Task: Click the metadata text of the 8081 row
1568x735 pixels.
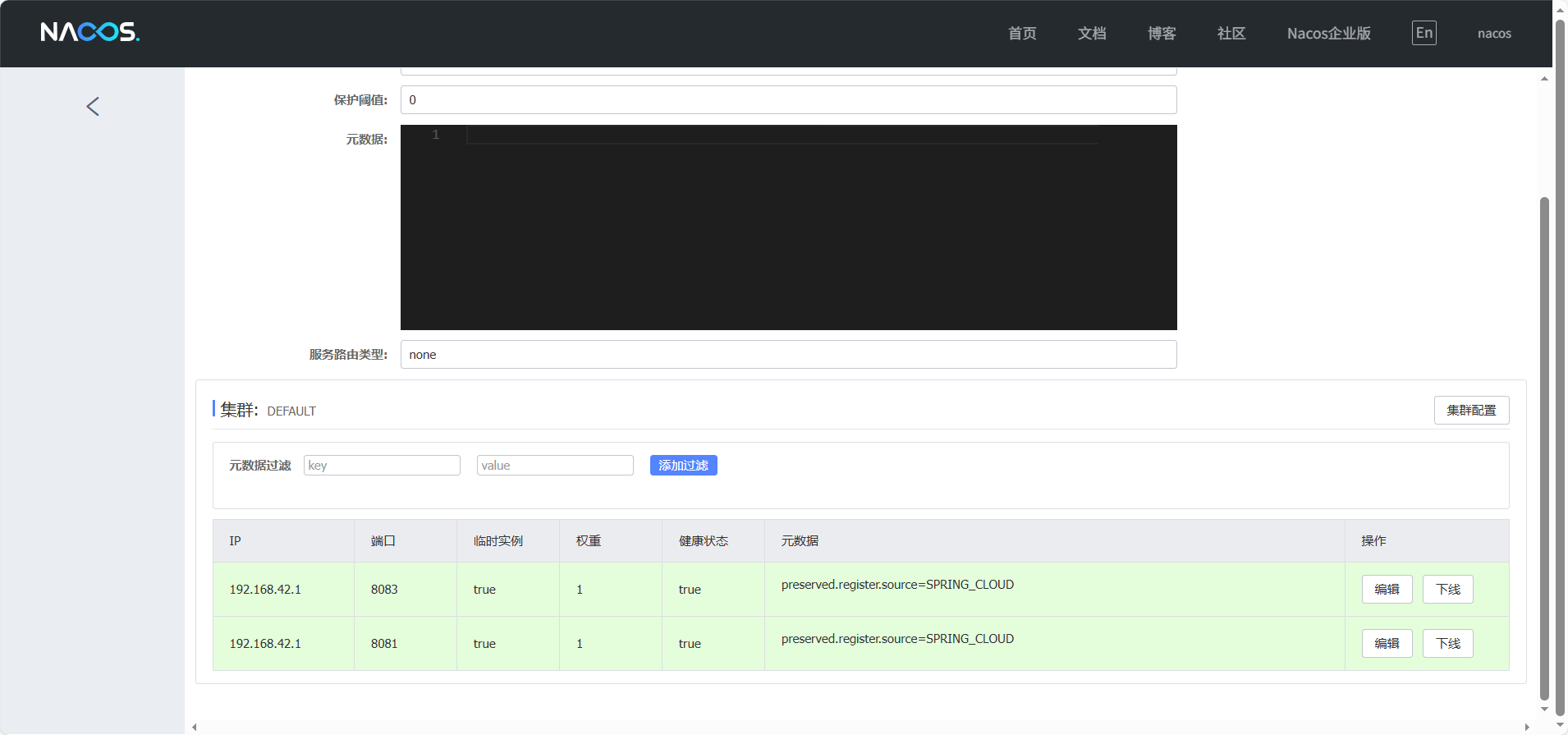Action: [x=897, y=639]
